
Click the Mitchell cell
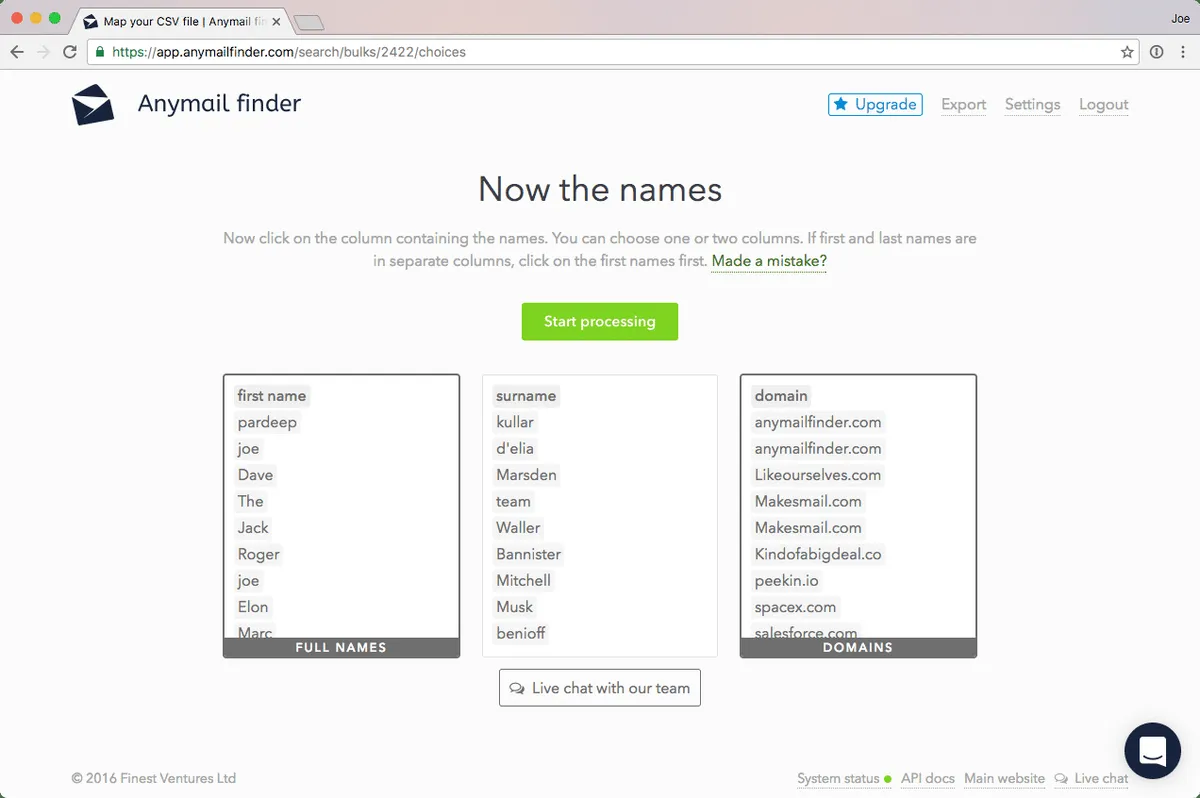pyautogui.click(x=524, y=580)
